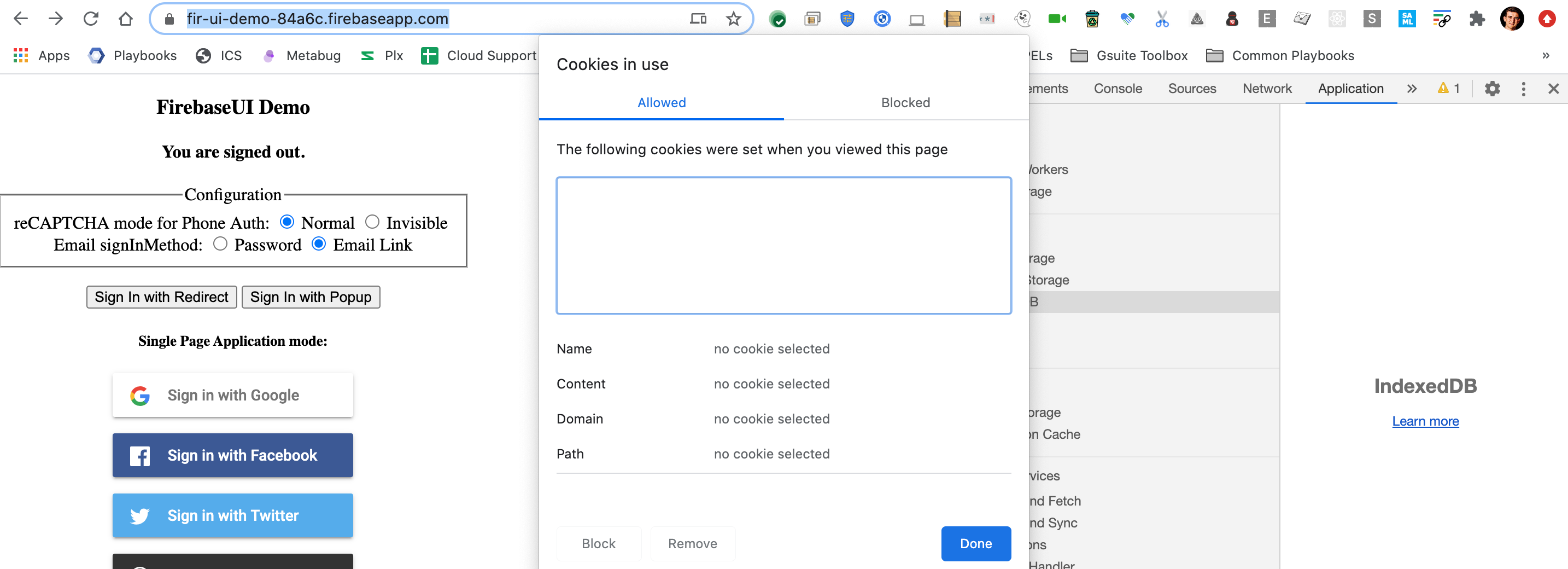
Task: Close the DevTools panel
Action: pos(1553,89)
